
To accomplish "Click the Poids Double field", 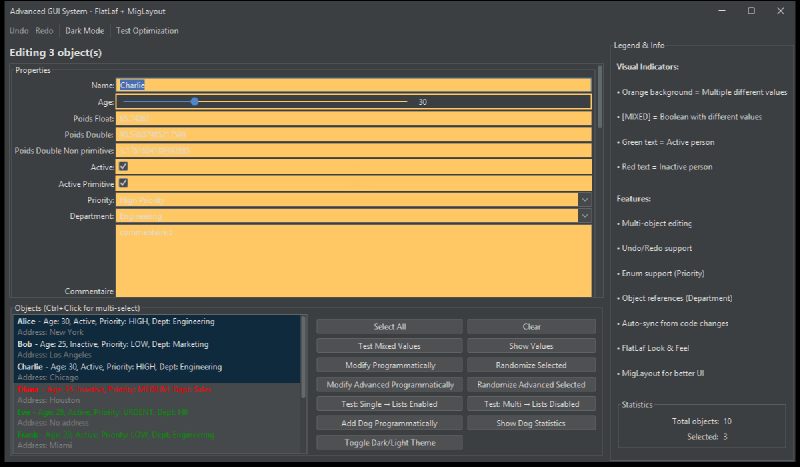I will point(354,135).
